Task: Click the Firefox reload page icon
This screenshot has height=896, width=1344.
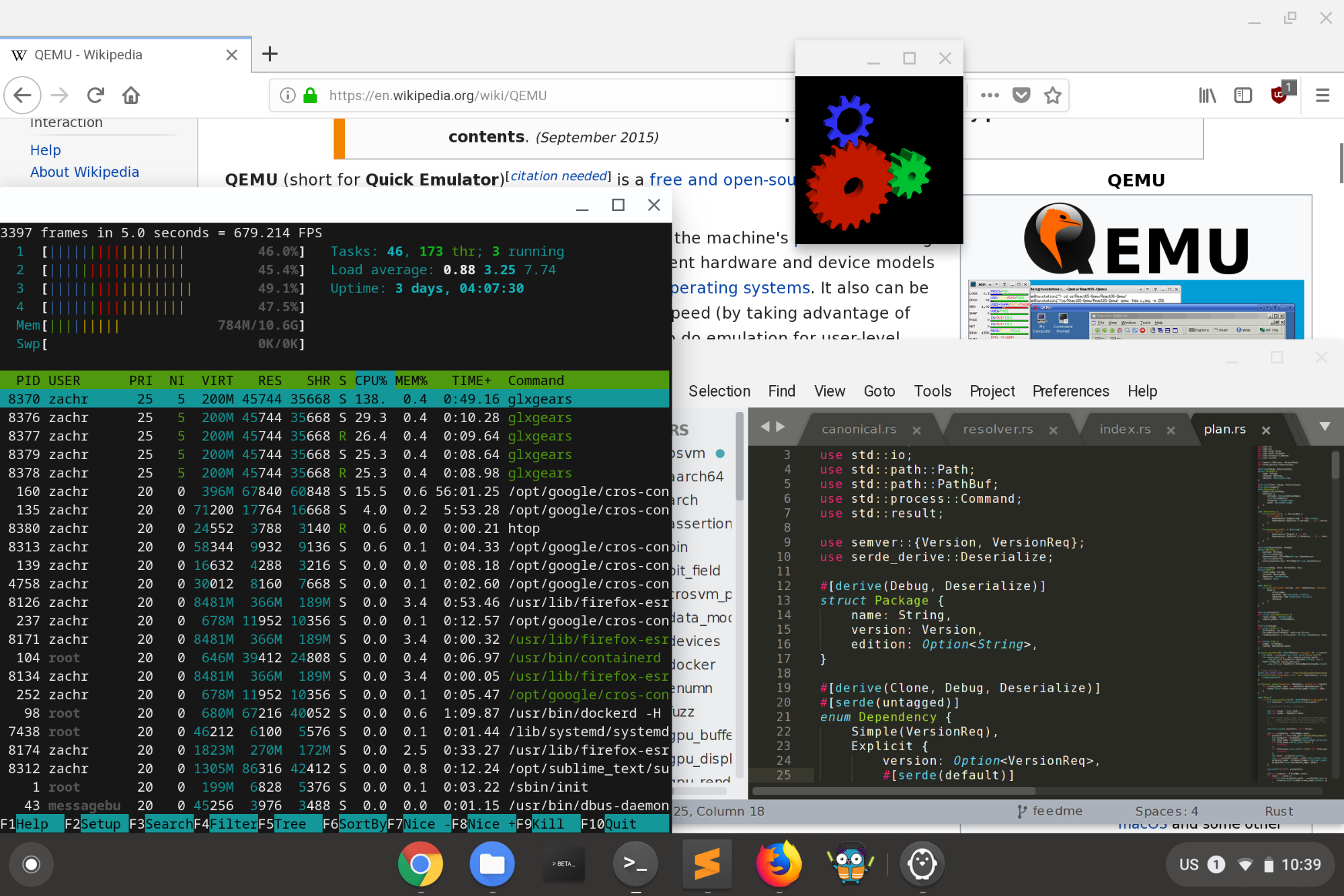Action: [95, 95]
